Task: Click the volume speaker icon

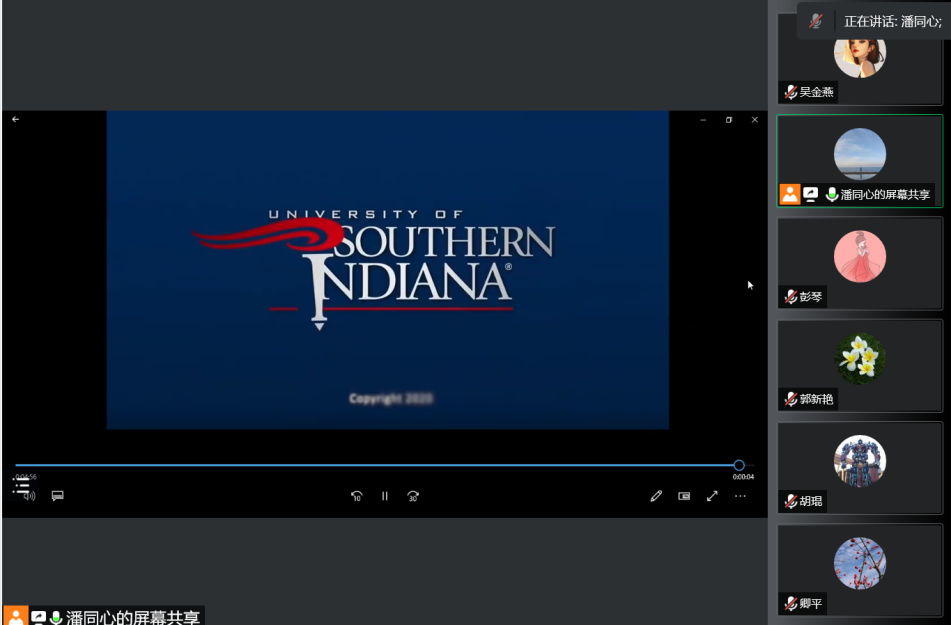Action: click(30, 496)
